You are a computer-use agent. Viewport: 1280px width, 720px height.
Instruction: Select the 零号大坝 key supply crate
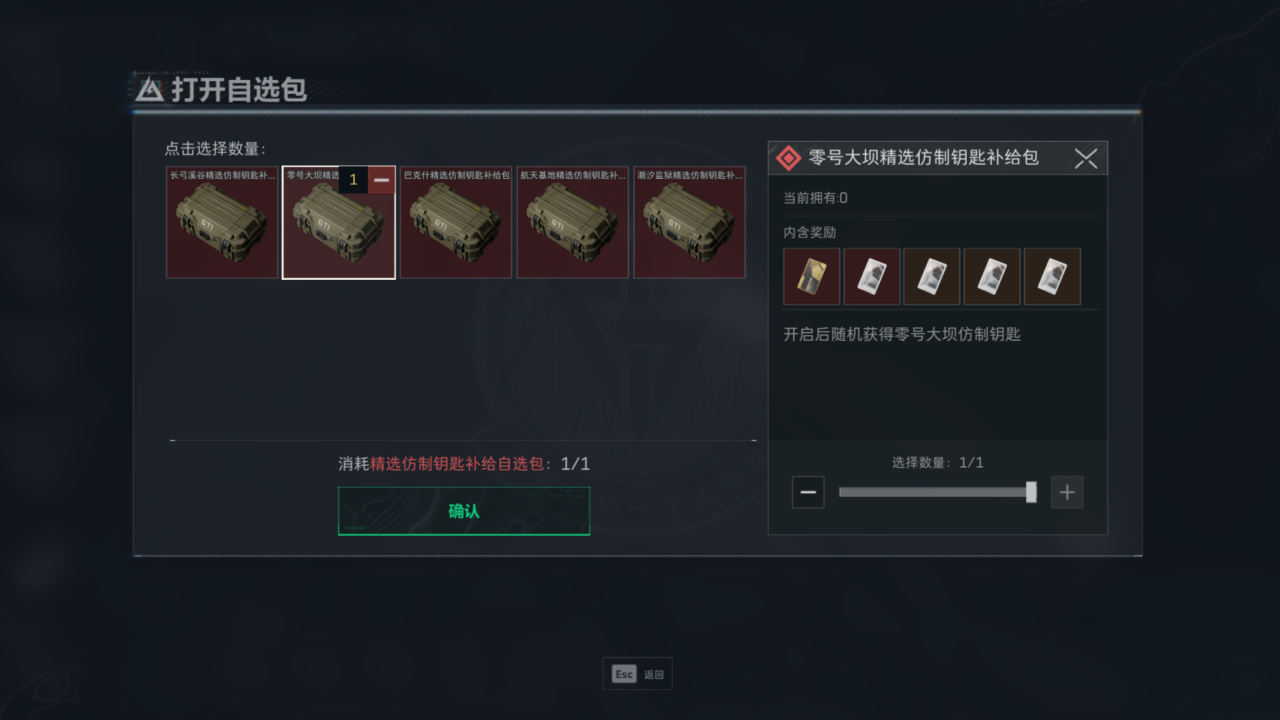pyautogui.click(x=339, y=222)
